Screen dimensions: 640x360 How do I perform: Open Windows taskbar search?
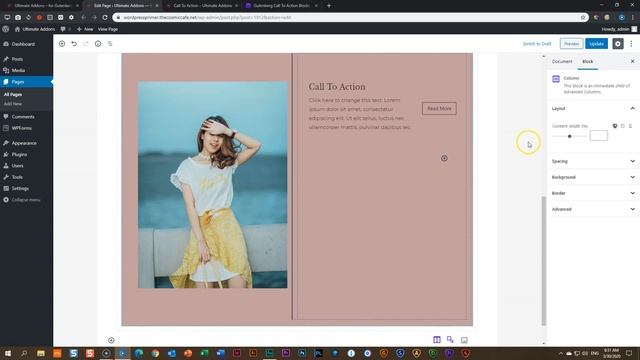pyautogui.click(x=24, y=353)
